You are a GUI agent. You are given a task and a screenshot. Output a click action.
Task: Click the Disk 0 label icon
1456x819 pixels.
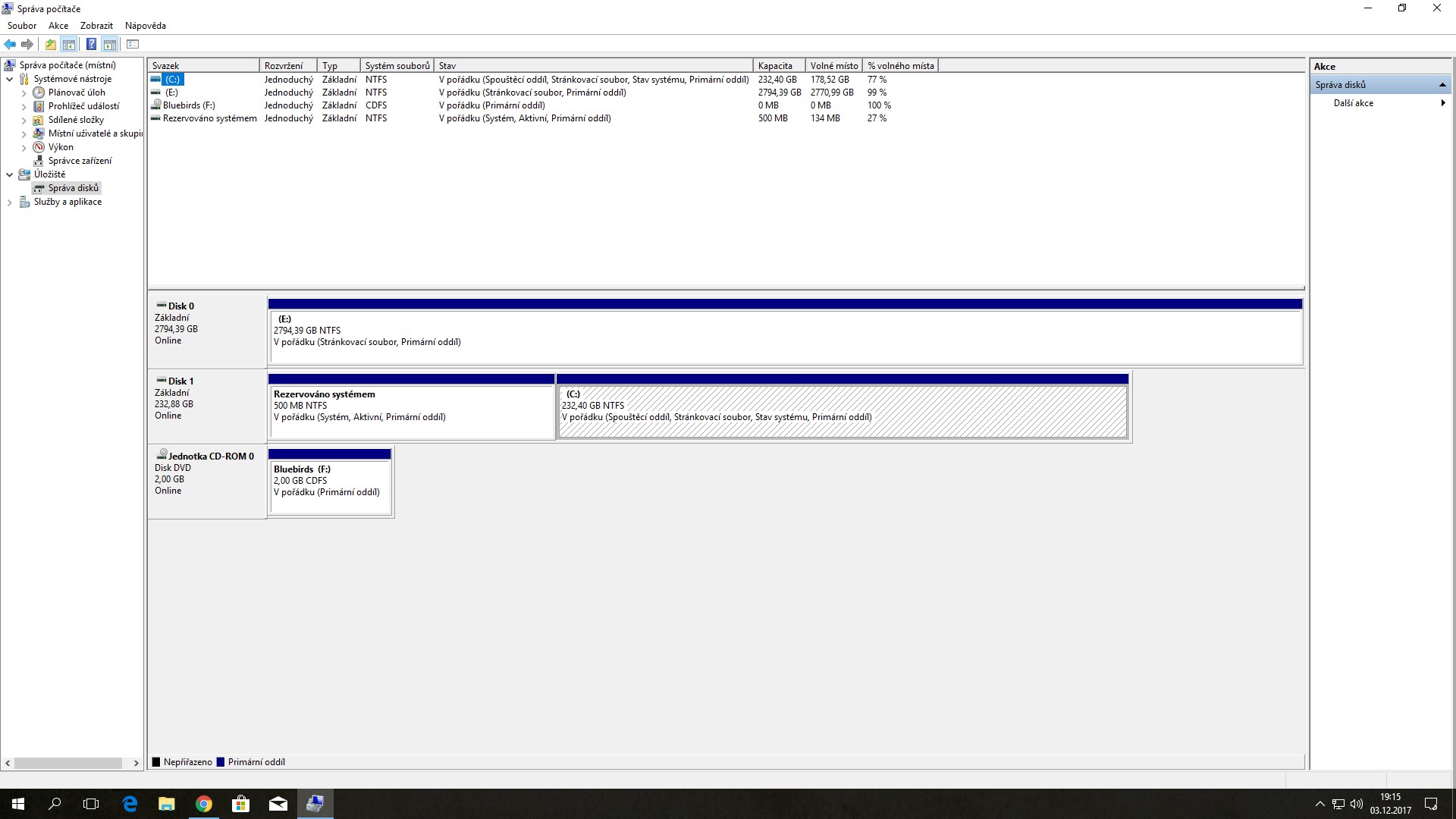[x=161, y=306]
